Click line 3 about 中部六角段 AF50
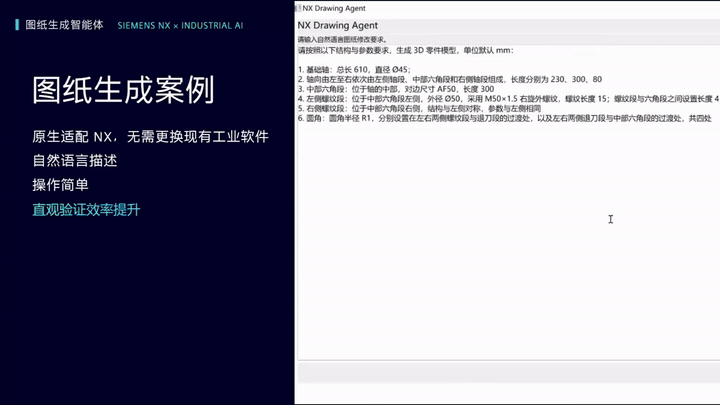Screen dimensions: 720x405 point(396,89)
